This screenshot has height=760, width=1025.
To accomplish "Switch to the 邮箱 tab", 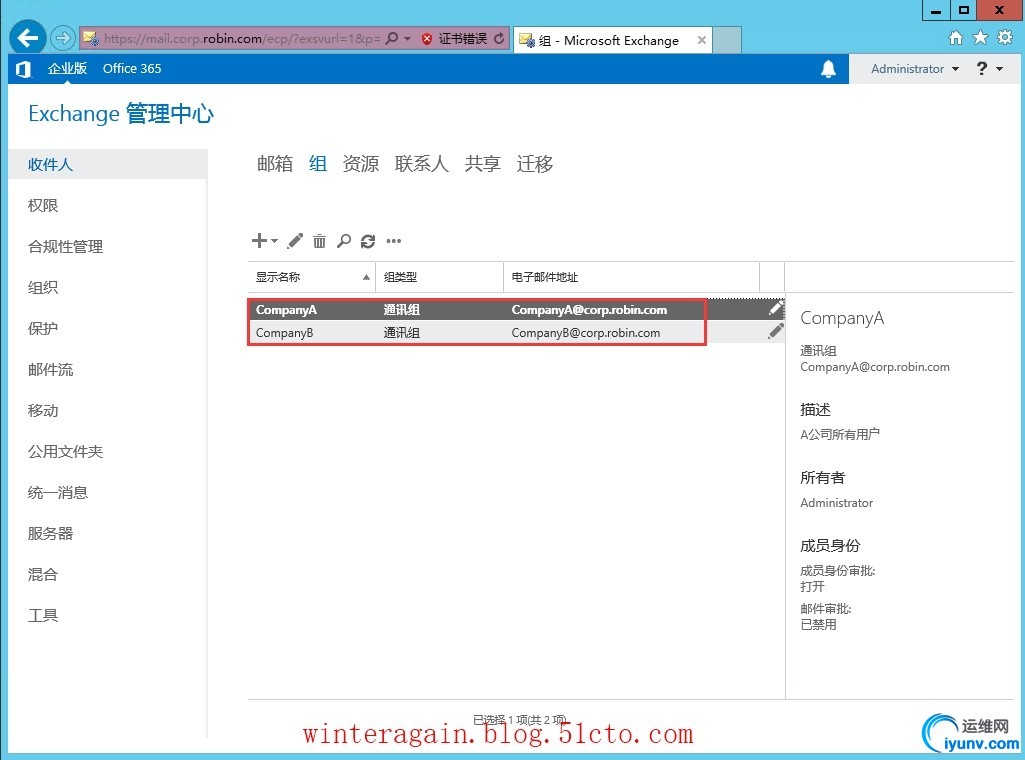I will pyautogui.click(x=275, y=163).
